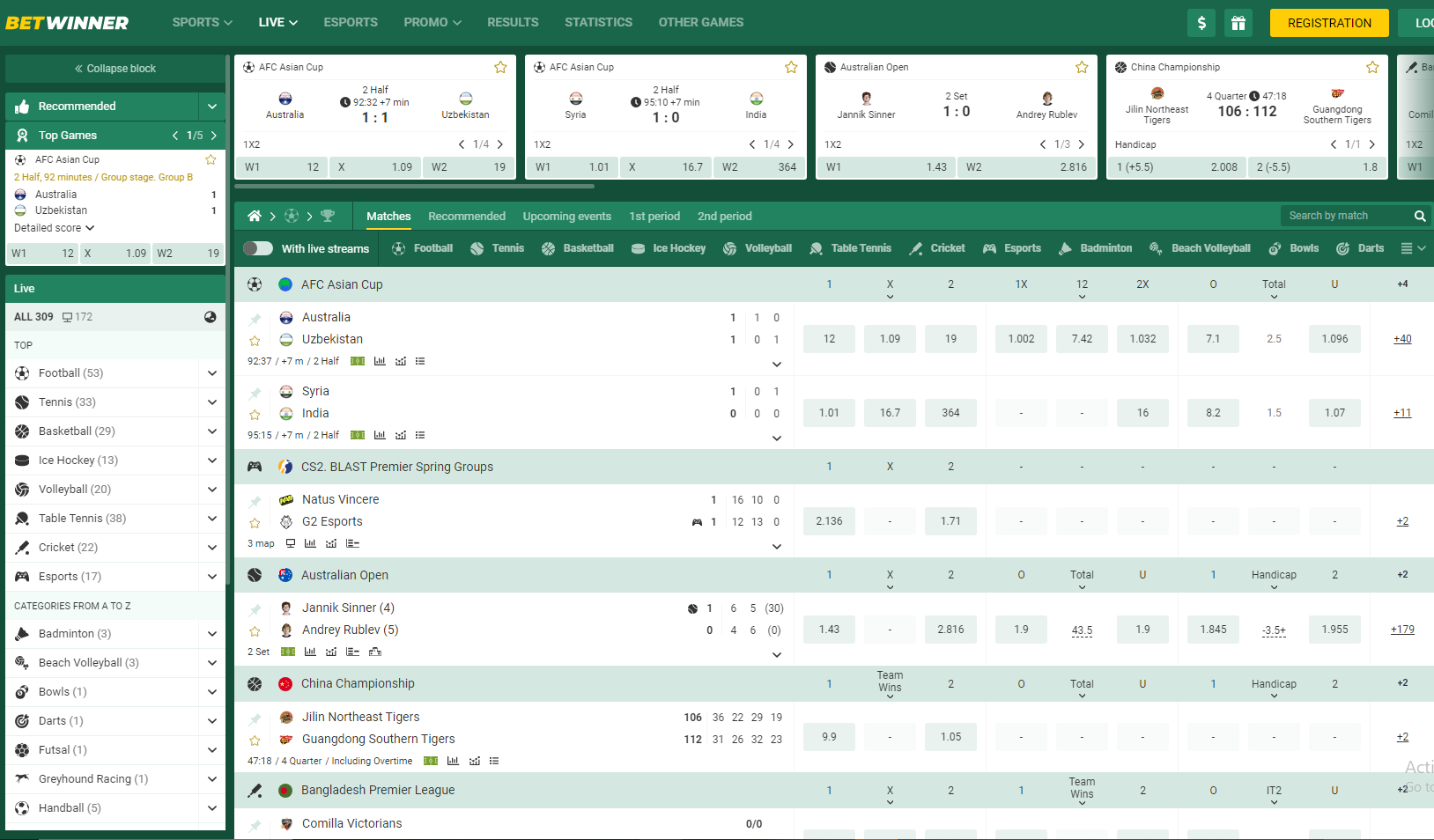Filter by Table Tennis in sports bar
The height and width of the screenshot is (840, 1434).
(x=850, y=248)
